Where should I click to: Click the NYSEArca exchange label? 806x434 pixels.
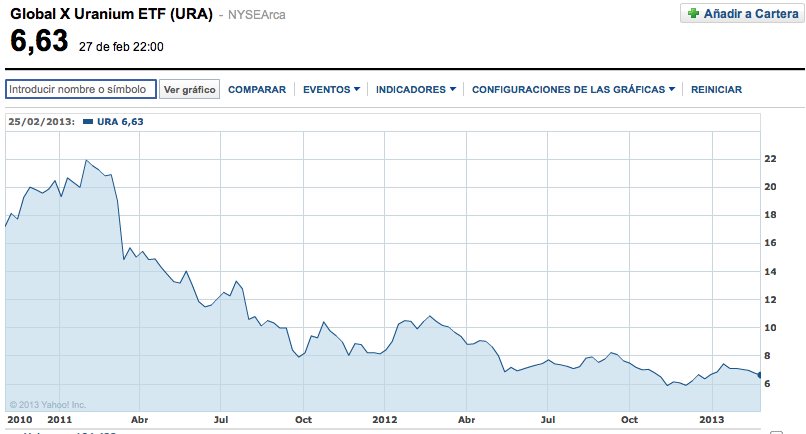pyautogui.click(x=257, y=15)
